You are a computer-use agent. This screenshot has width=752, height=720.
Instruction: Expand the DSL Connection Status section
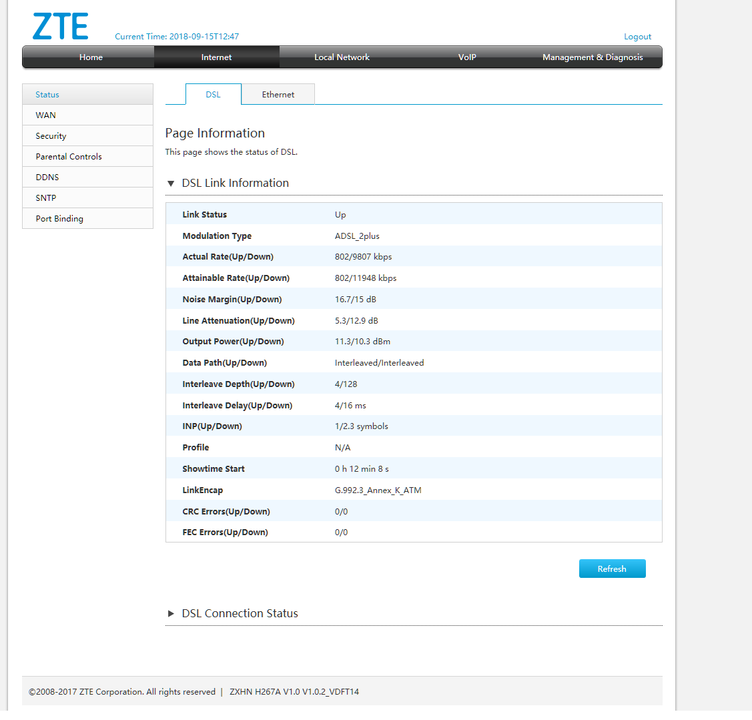pyautogui.click(x=171, y=614)
